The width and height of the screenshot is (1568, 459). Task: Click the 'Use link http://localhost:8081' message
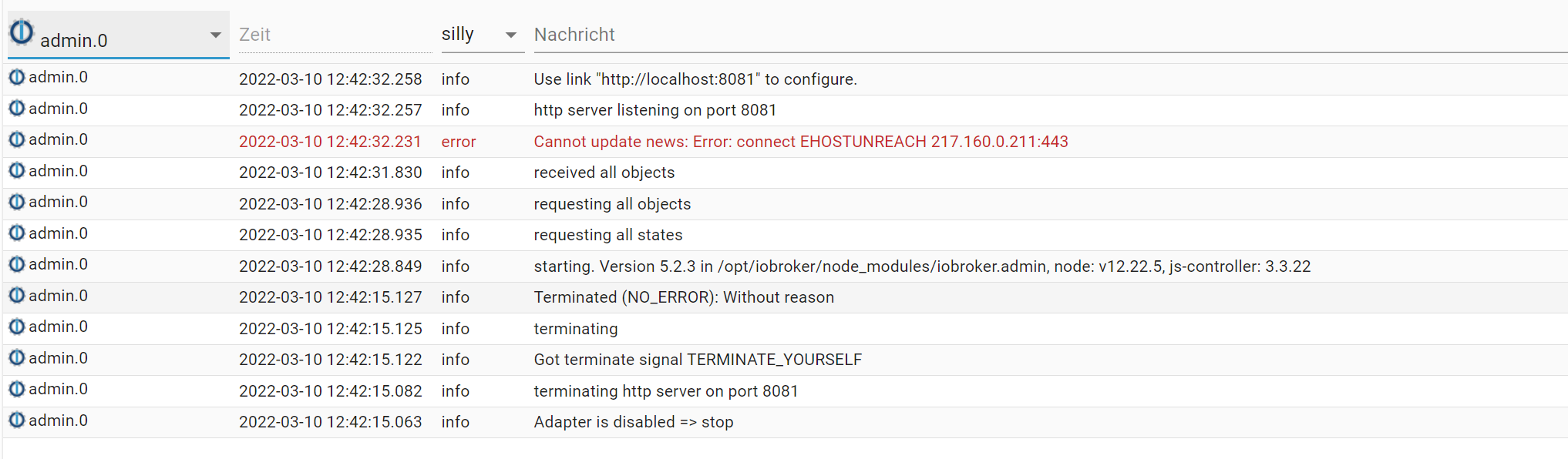695,79
